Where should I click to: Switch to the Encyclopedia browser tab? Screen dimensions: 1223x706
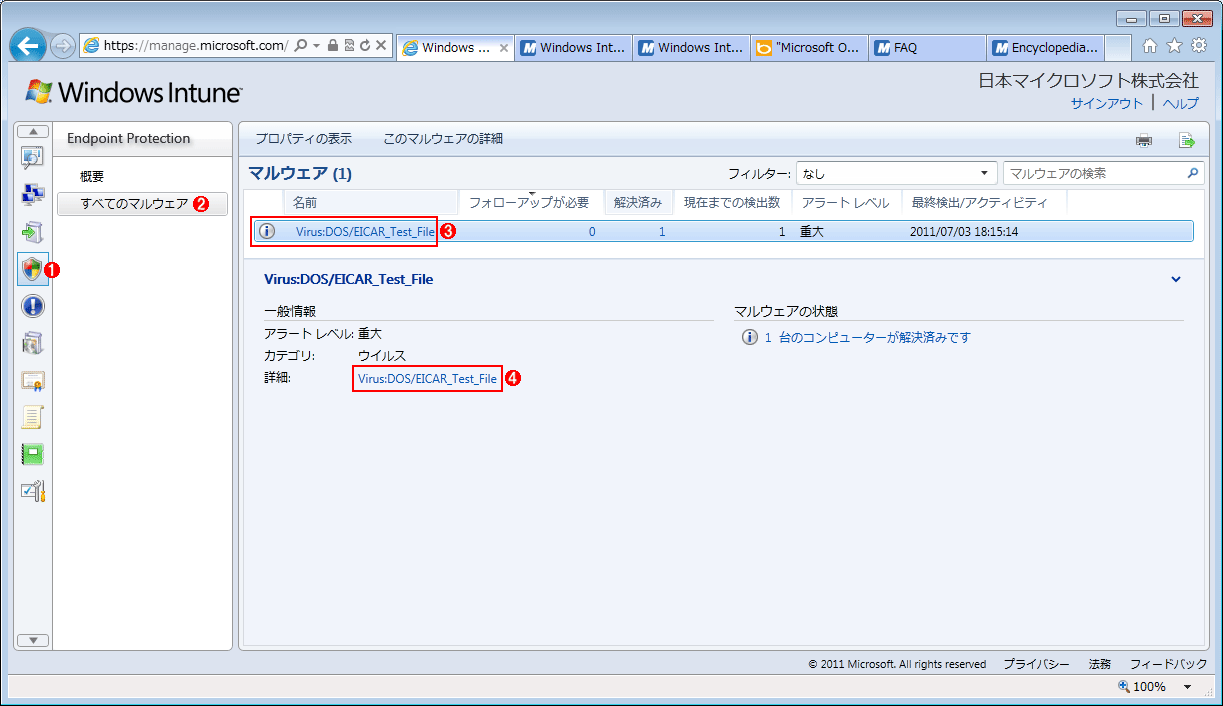[x=1046, y=47]
